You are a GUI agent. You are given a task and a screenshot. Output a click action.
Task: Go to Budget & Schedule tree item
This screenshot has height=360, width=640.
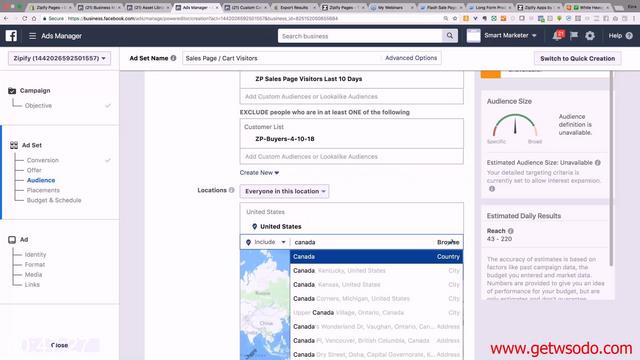pos(54,200)
